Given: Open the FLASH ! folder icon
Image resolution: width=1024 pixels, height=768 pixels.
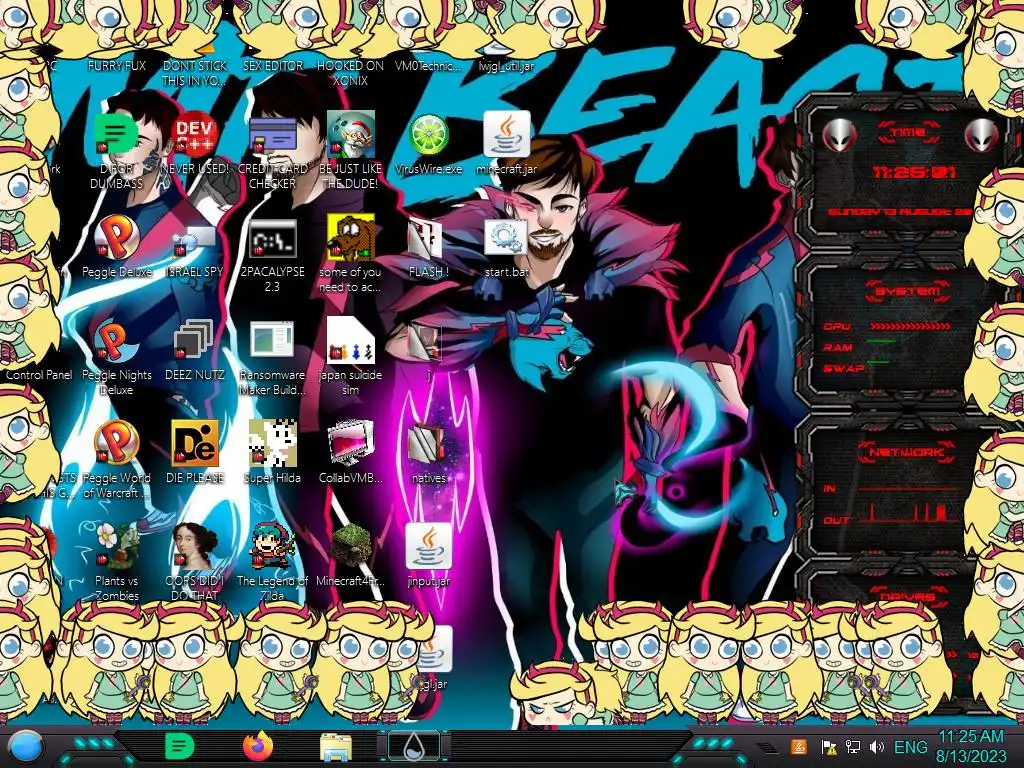Looking at the screenshot, I should tap(426, 239).
